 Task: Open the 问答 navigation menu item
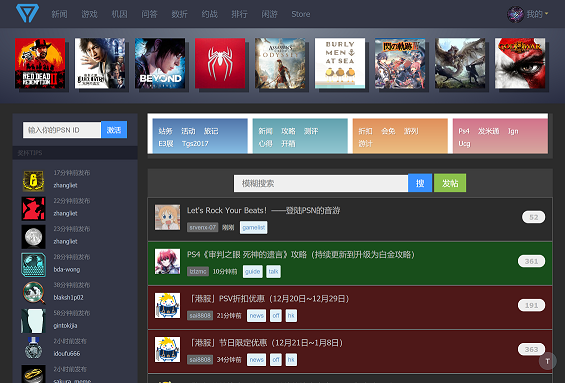tap(149, 14)
